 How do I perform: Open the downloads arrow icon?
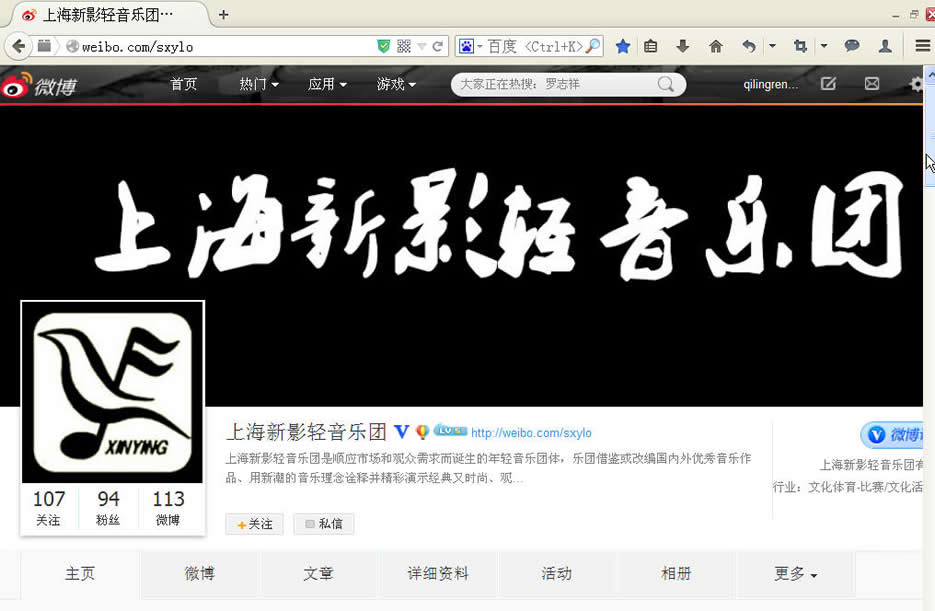[683, 46]
